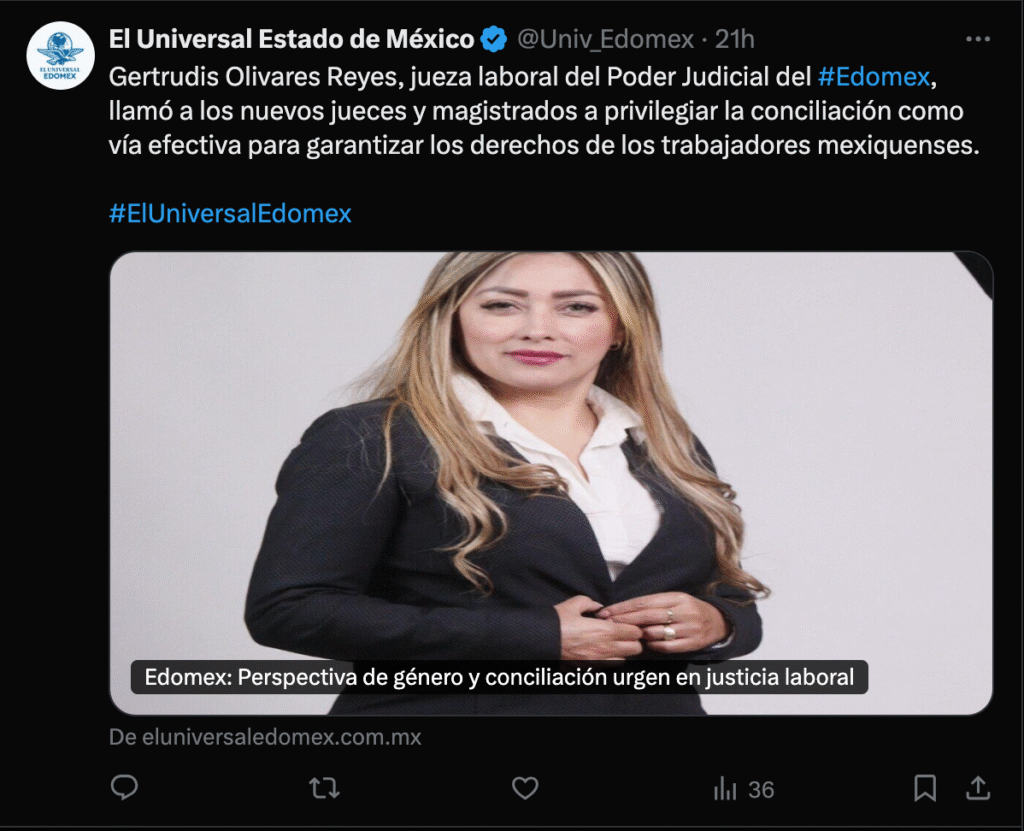The height and width of the screenshot is (831, 1024).
Task: Click the article headline caption overlay
Action: 499,677
